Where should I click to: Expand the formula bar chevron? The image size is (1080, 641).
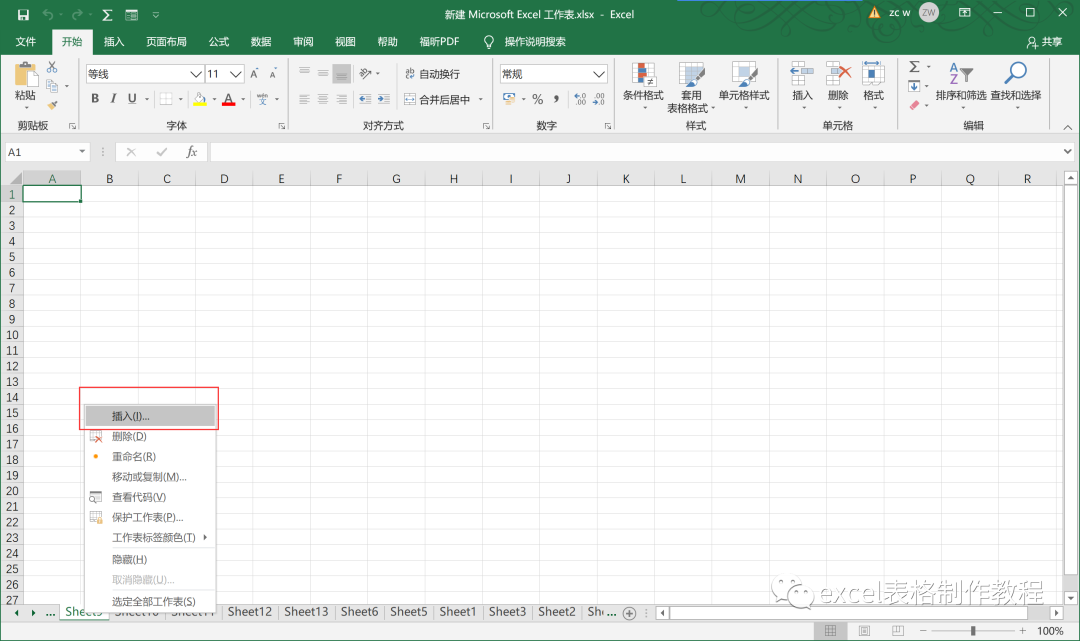coord(1068,151)
